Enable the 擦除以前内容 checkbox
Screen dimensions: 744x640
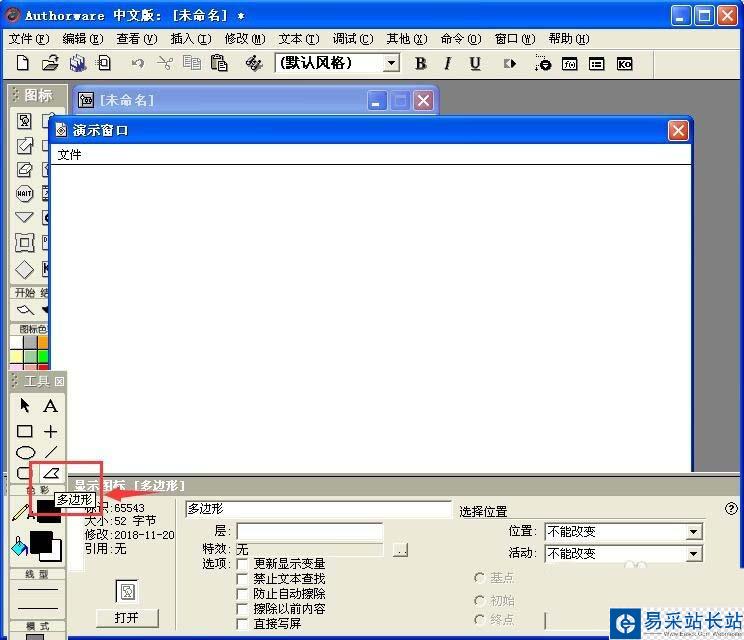point(242,609)
